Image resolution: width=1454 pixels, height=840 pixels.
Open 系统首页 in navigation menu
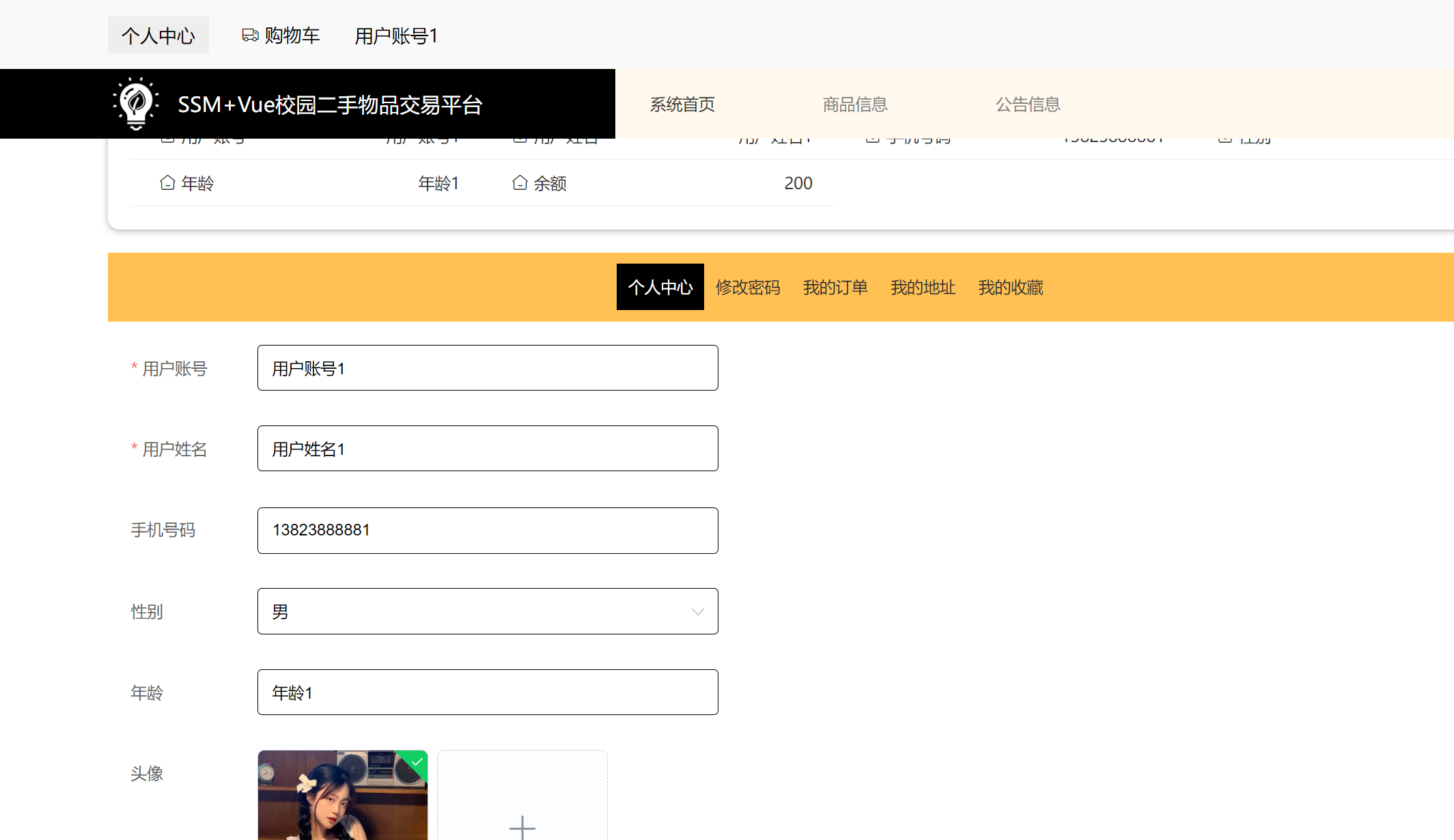(x=682, y=104)
